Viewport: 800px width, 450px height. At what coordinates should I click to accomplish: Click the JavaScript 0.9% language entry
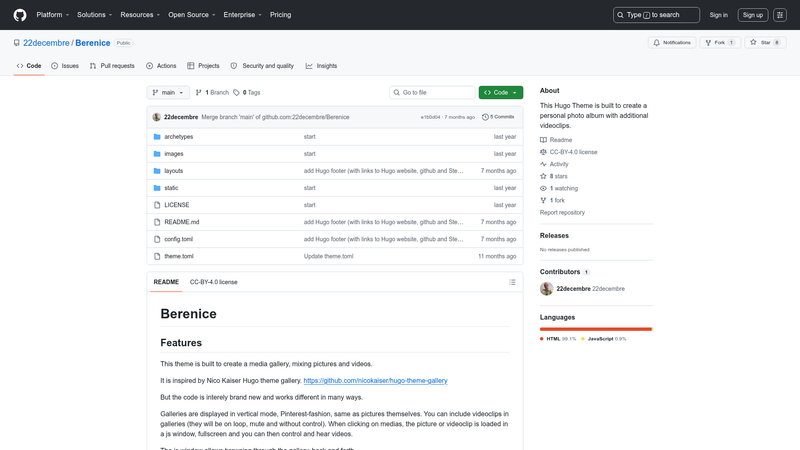pyautogui.click(x=603, y=339)
